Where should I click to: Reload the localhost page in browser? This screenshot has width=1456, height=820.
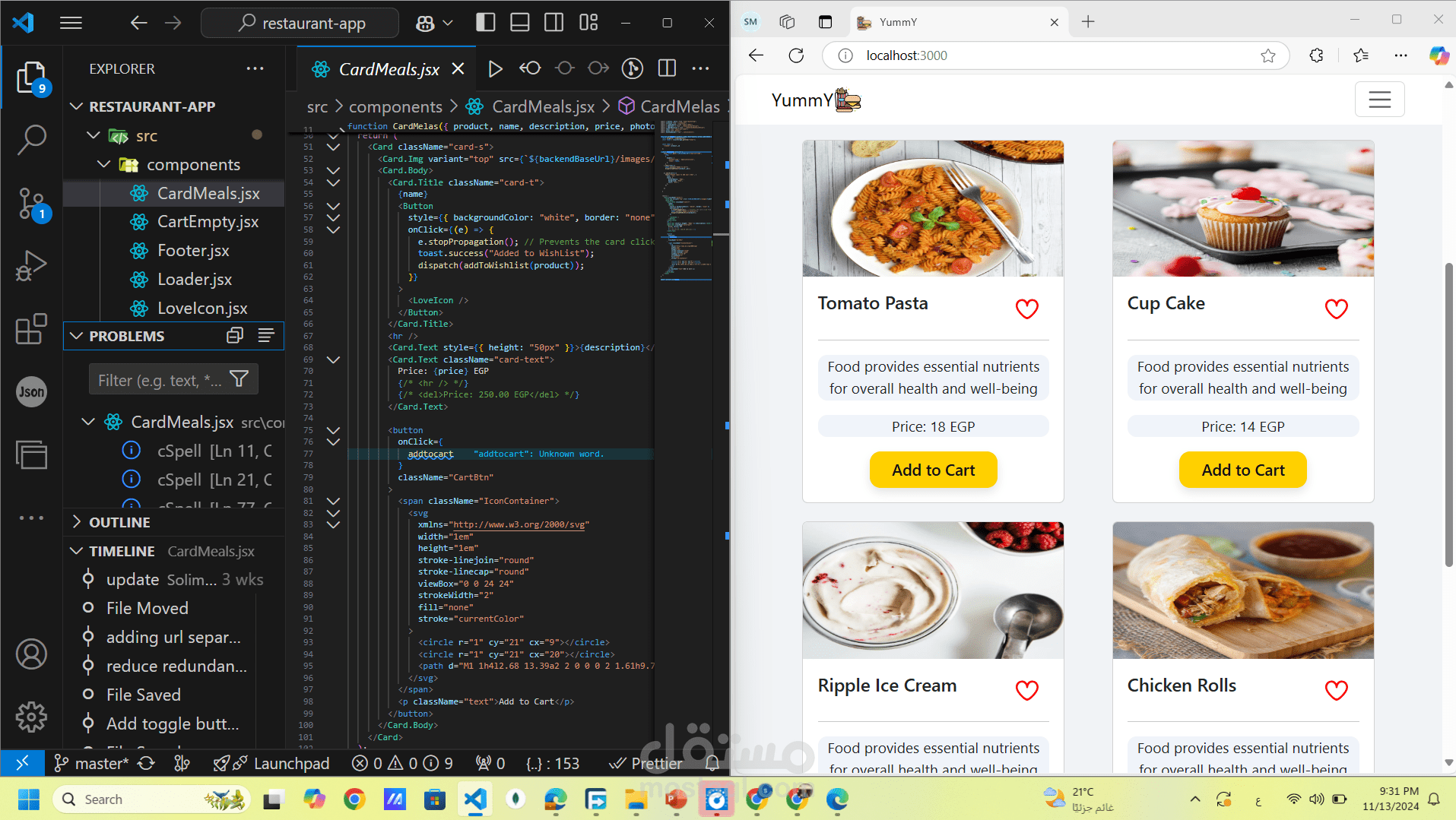(796, 55)
